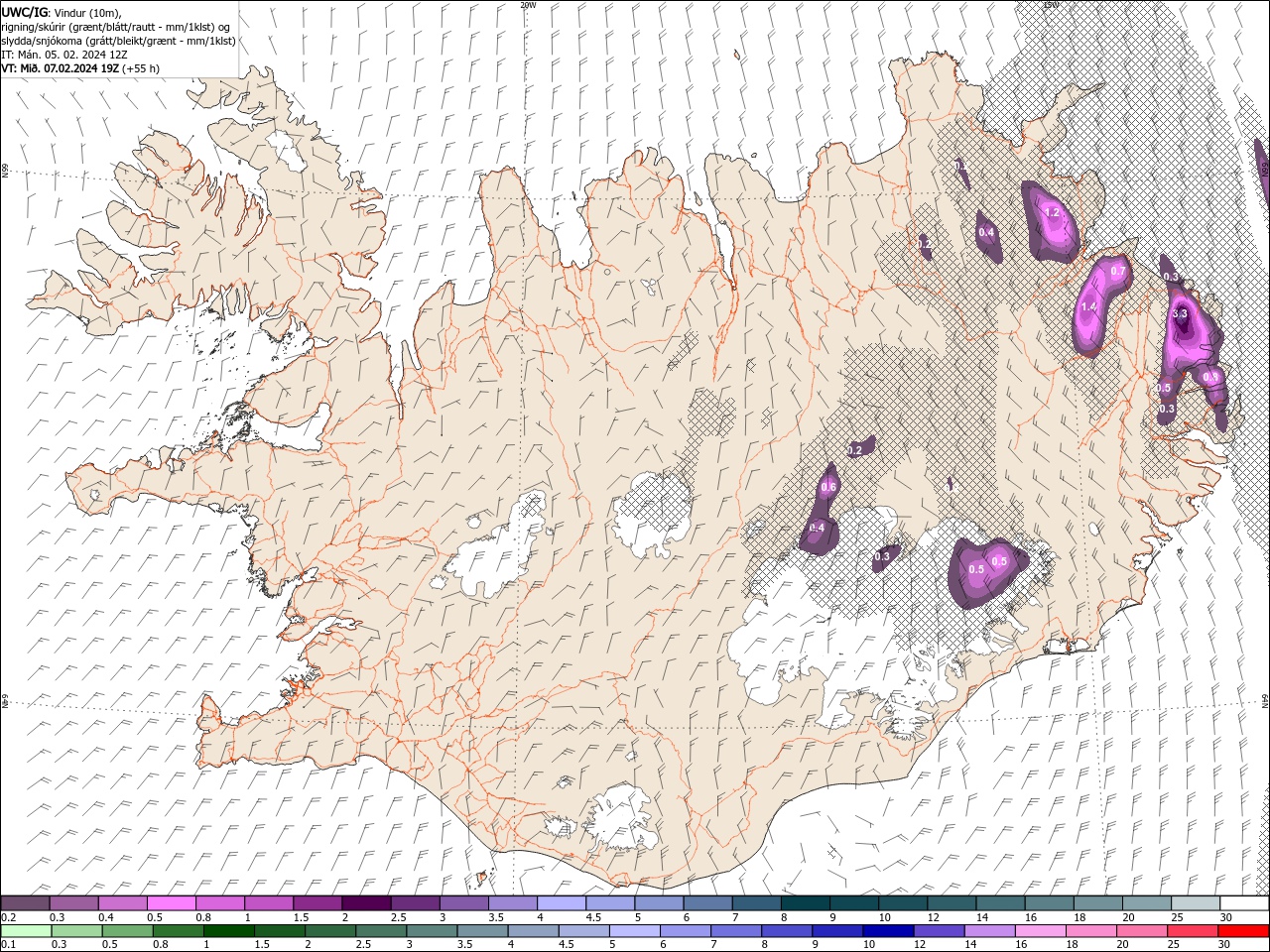This screenshot has height=952, width=1270.
Task: Click the 15W longitude label at the top
Action: pos(1051,5)
